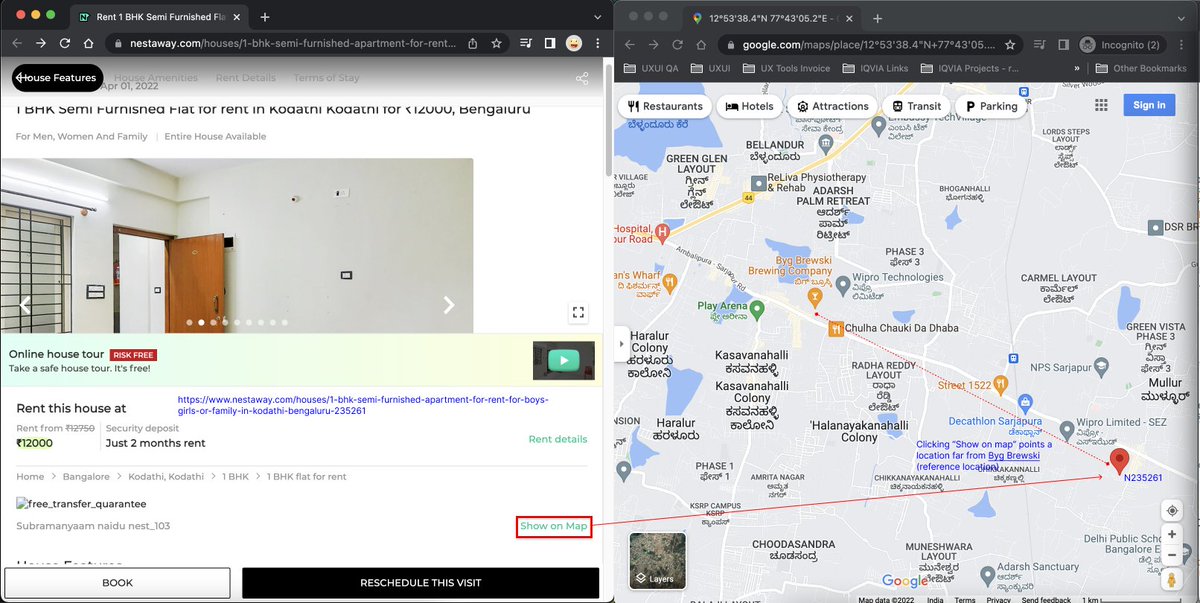Open the home page in the Maps browser
The height and width of the screenshot is (603, 1200).
click(x=700, y=45)
